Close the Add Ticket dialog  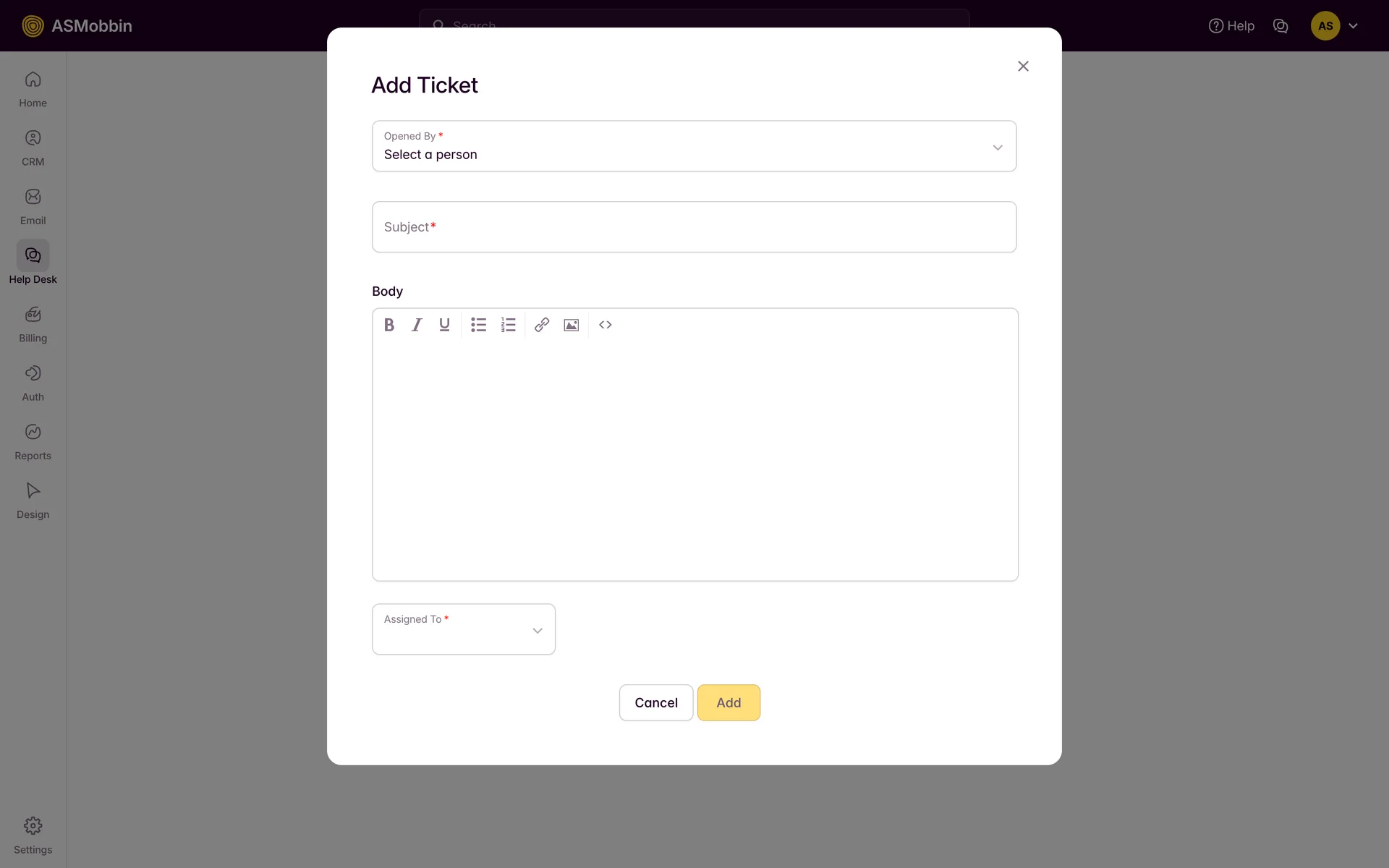pyautogui.click(x=1023, y=67)
